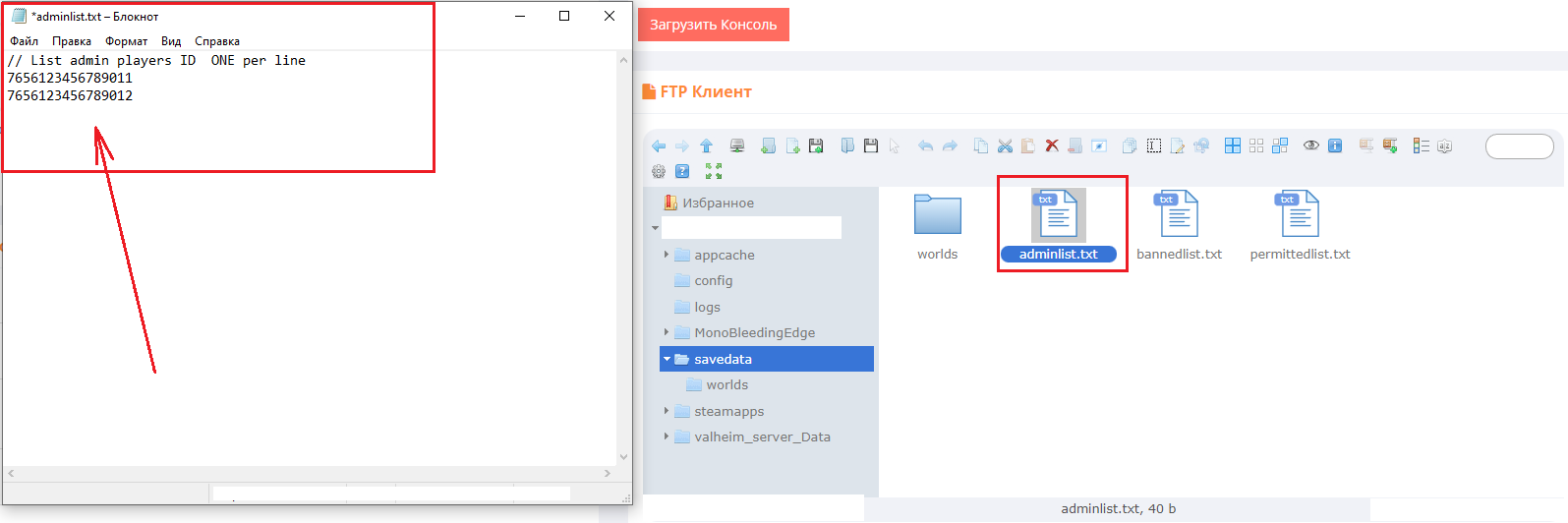Open FTP client help with the question mark icon
1568x523 pixels.
pyautogui.click(x=682, y=171)
